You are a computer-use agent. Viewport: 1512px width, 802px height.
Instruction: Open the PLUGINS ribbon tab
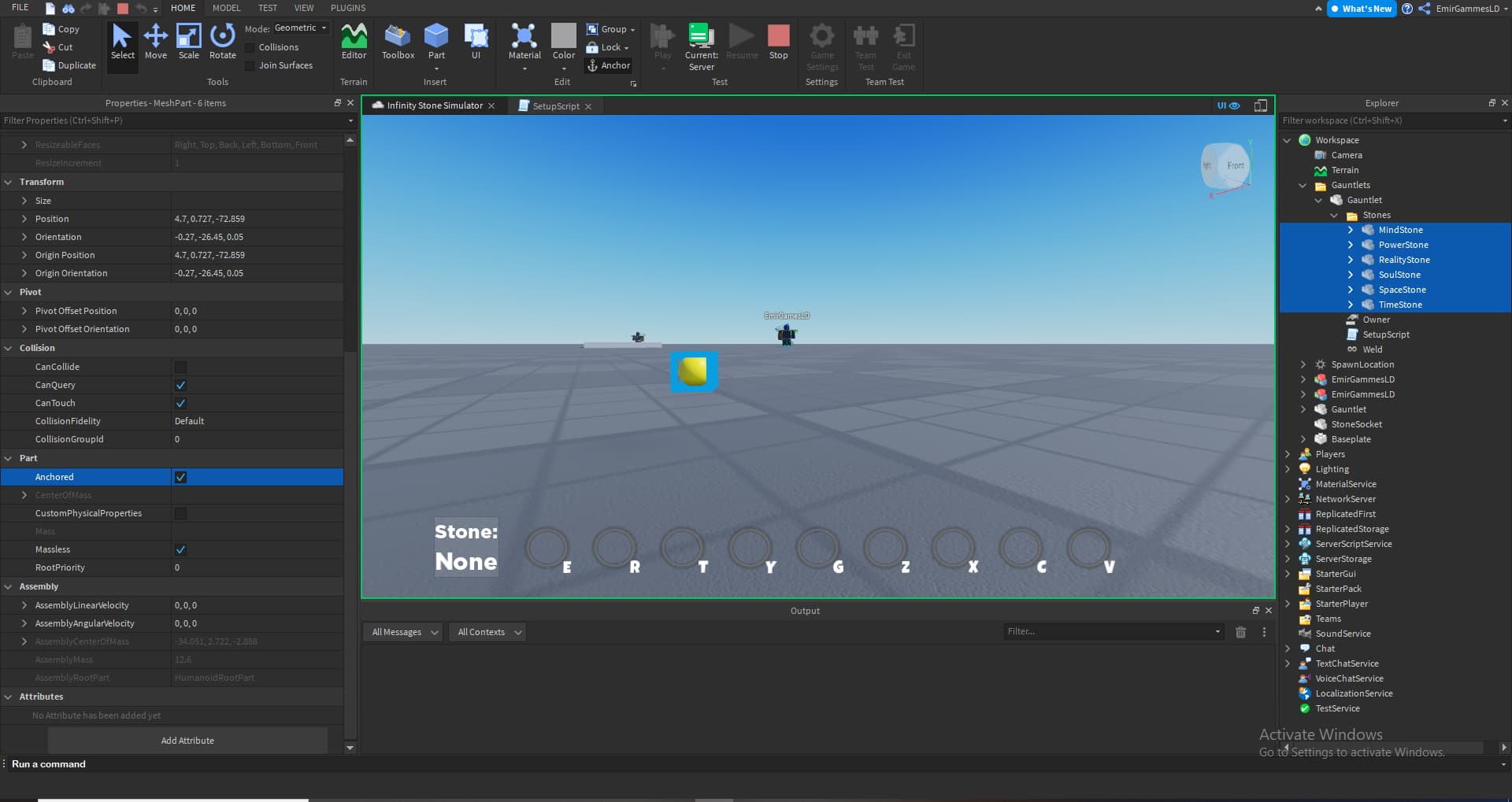348,8
